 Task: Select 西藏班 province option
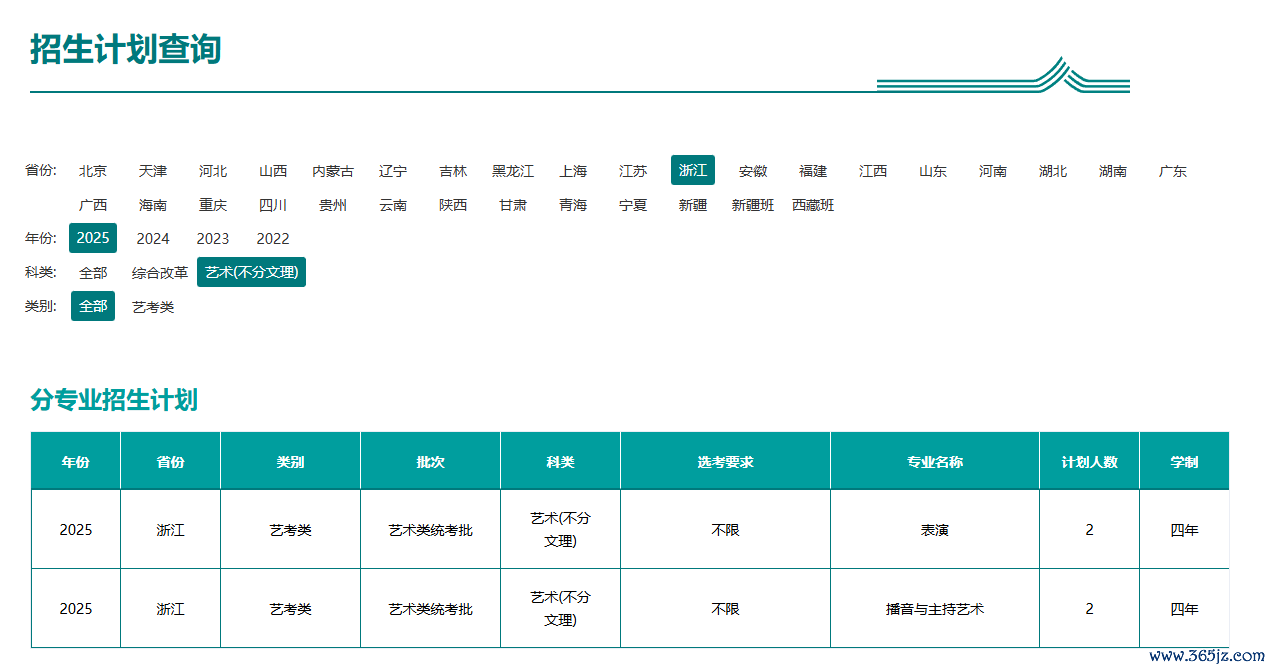point(813,205)
